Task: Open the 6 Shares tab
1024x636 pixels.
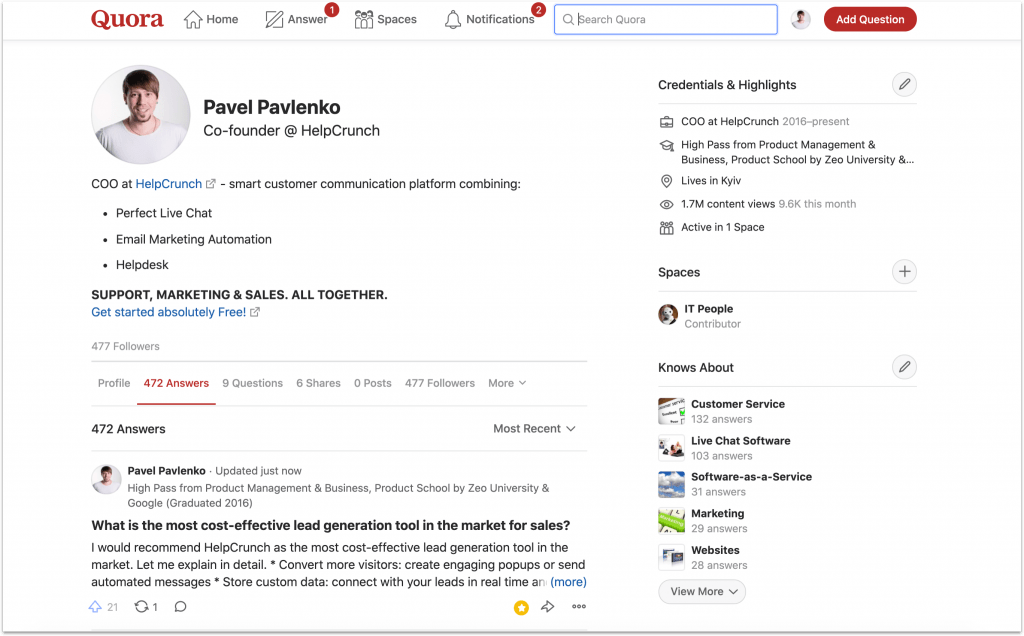Action: pos(319,383)
